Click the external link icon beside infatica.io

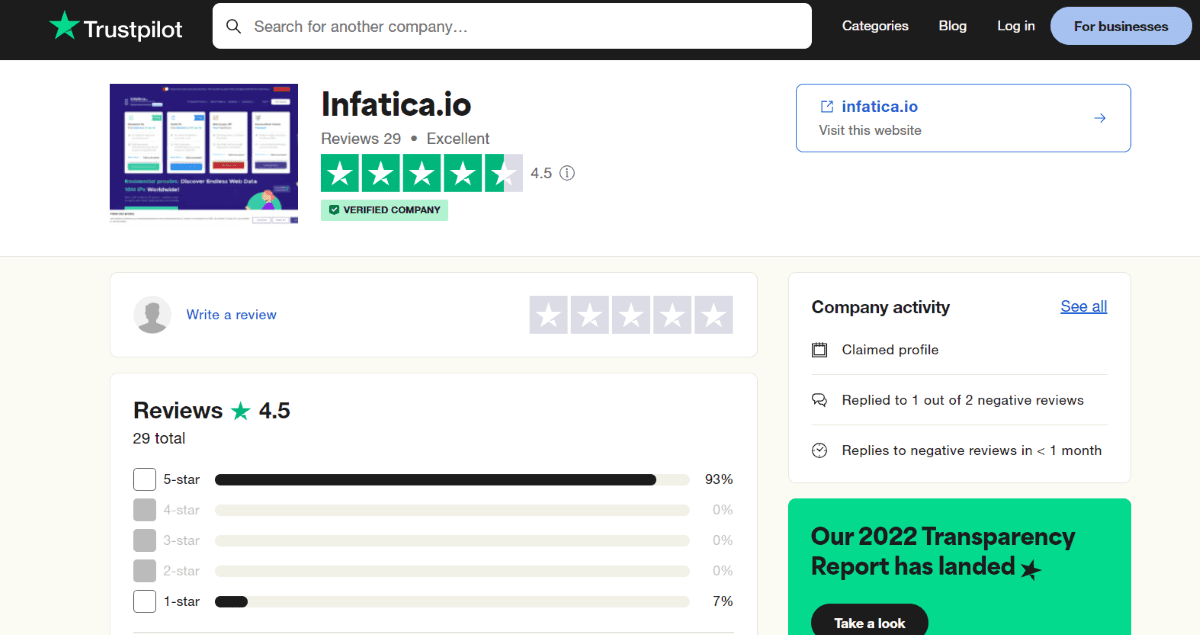(827, 106)
